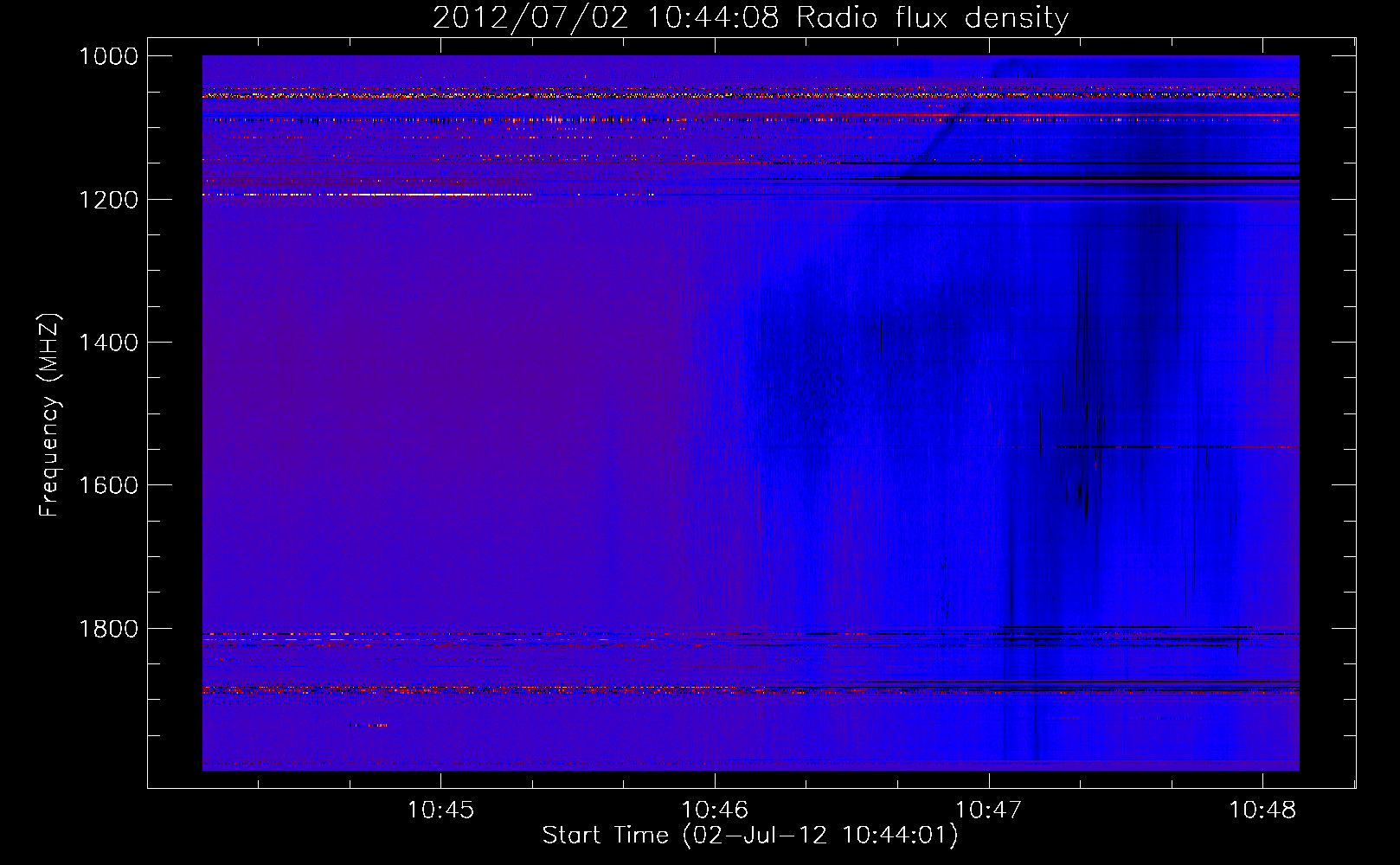Click the 'Start Time (02-Jul-12 10:44:01)' label

pyautogui.click(x=750, y=836)
